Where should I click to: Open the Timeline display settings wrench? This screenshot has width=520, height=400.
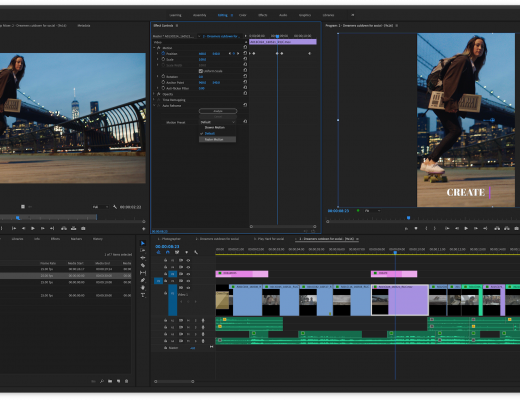[196, 252]
